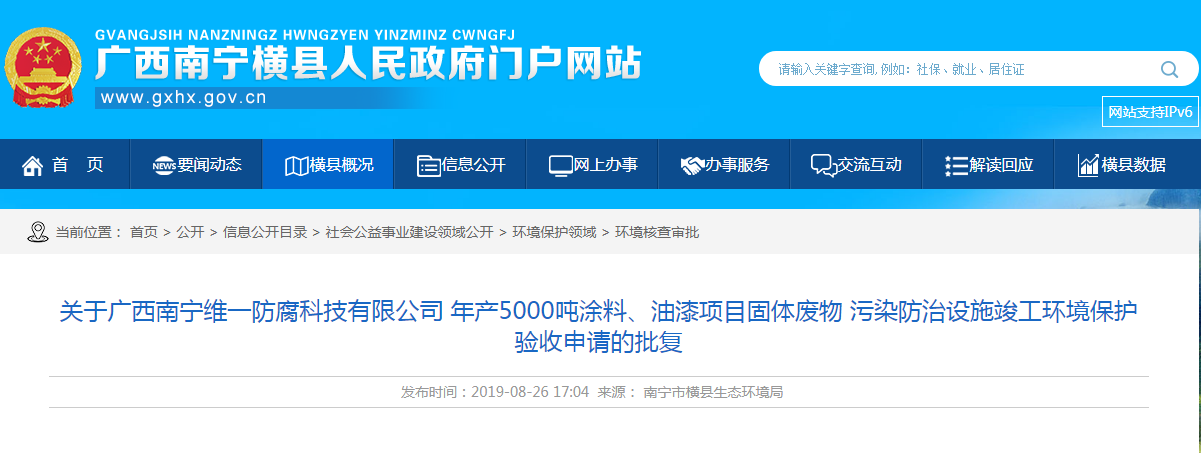Click the home icon beside 首页
Viewport: 1201px width, 453px height.
point(33,165)
